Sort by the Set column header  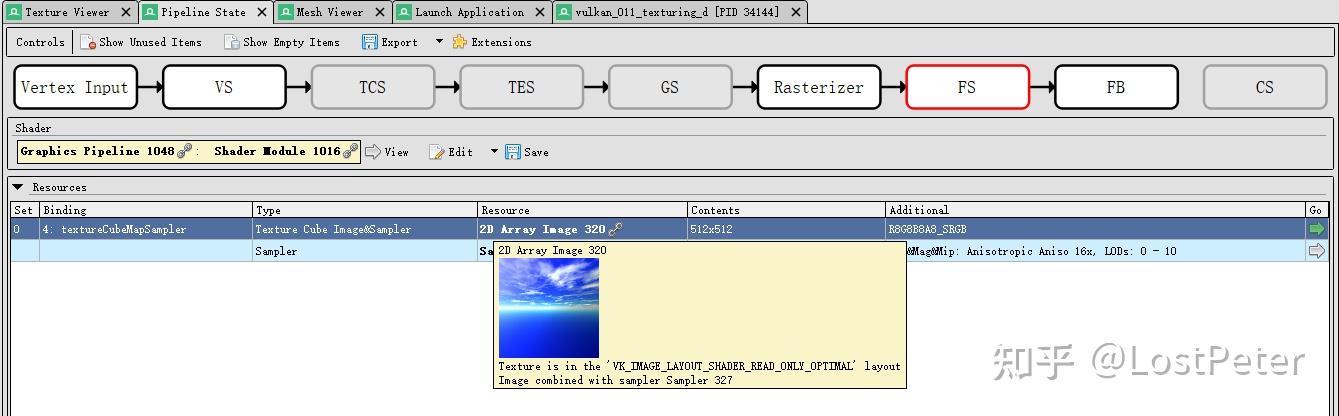[x=24, y=210]
